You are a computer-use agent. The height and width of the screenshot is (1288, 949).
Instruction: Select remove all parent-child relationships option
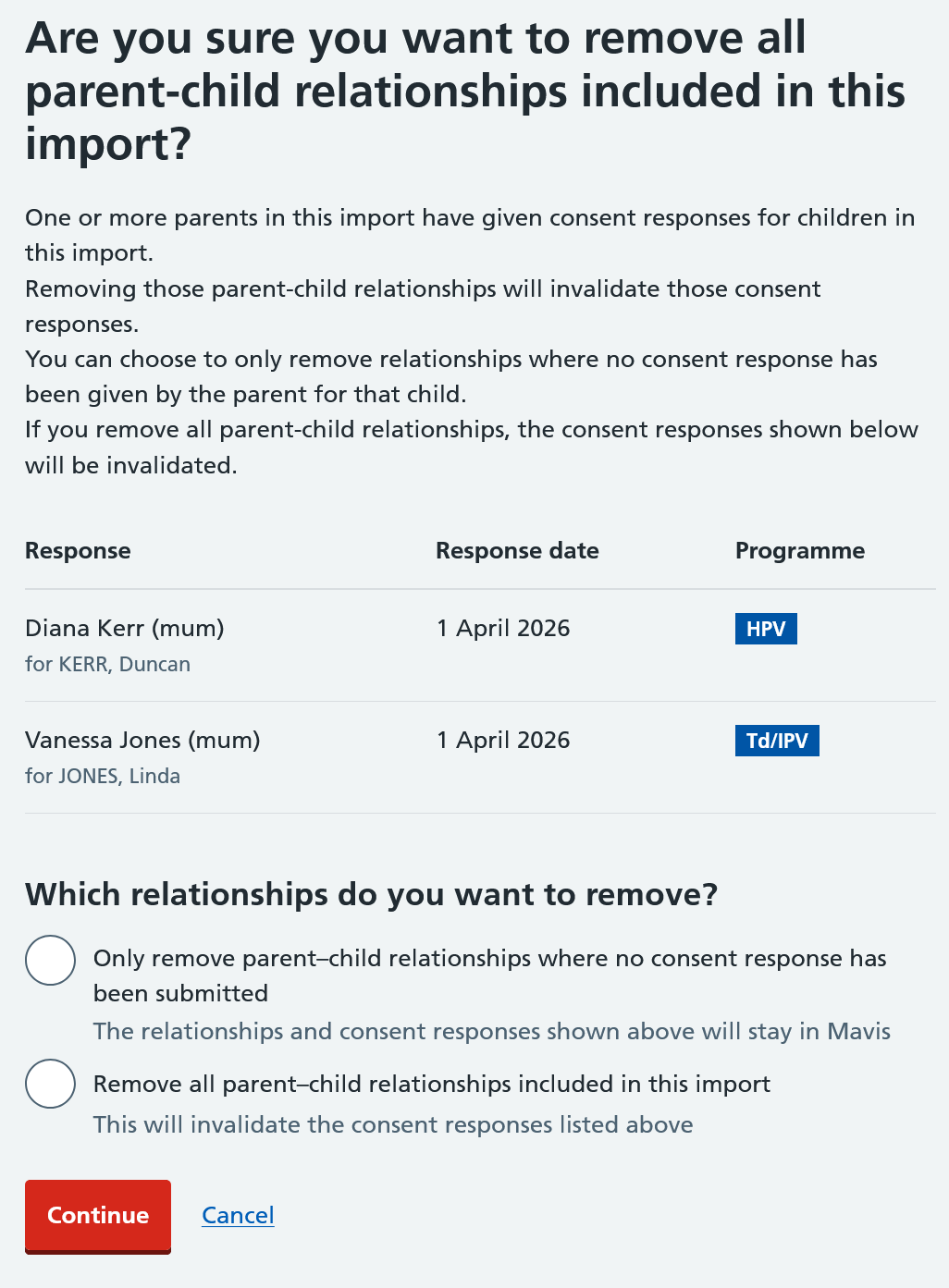click(50, 1084)
